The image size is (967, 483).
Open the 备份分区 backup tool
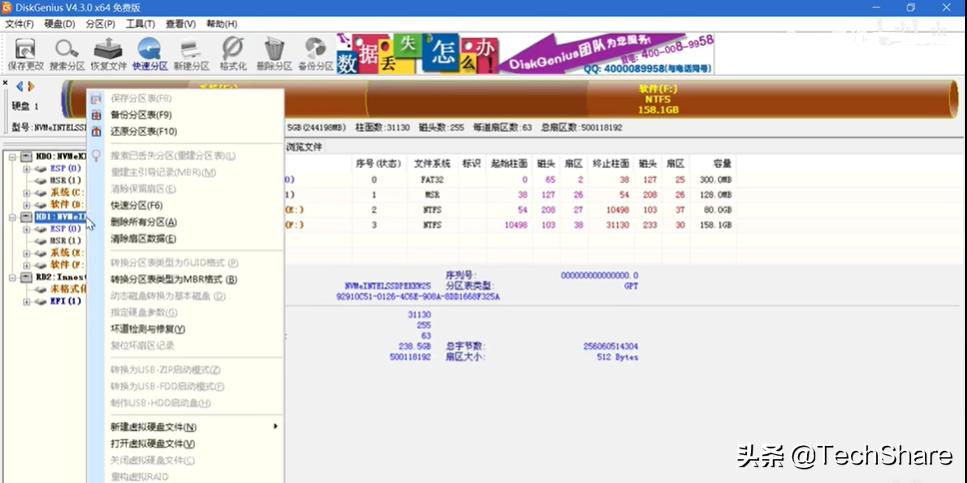click(316, 54)
